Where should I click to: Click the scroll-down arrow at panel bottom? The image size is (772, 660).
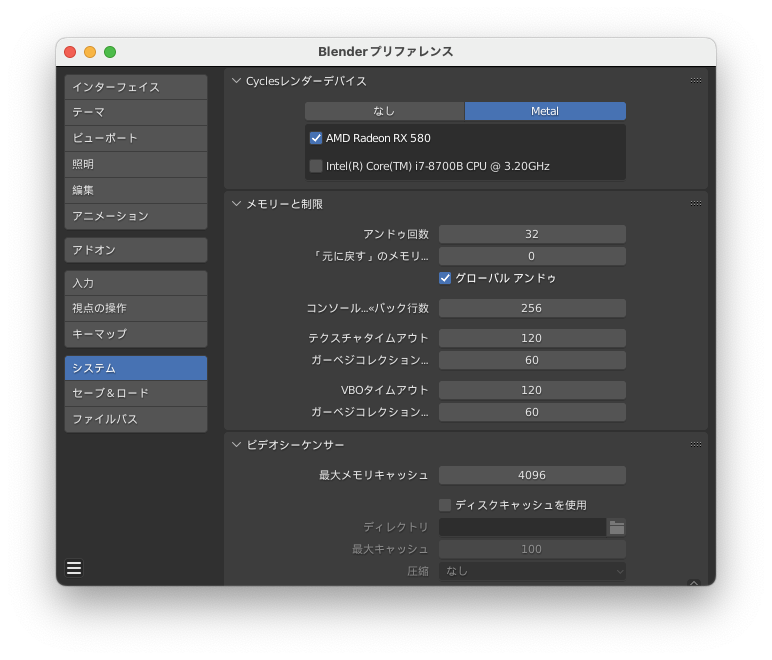[x=694, y=583]
